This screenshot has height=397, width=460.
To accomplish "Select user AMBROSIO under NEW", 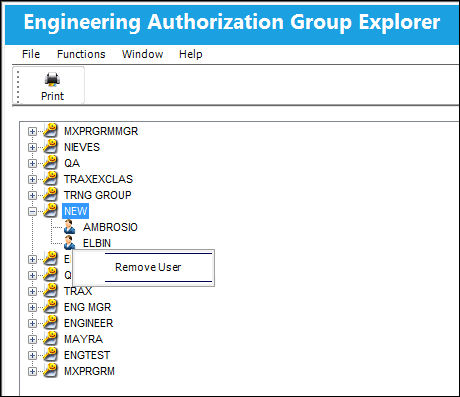I will click(110, 227).
